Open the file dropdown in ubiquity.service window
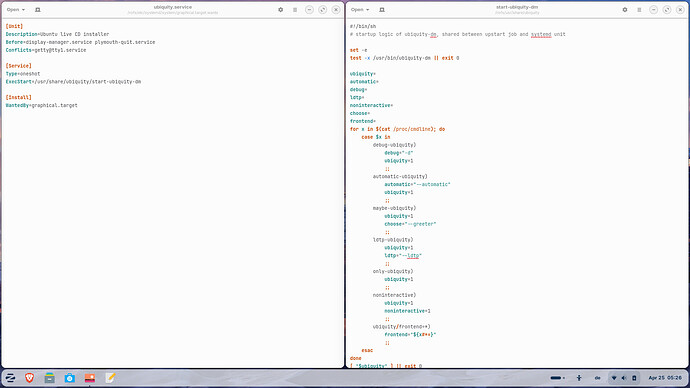 (x=15, y=10)
